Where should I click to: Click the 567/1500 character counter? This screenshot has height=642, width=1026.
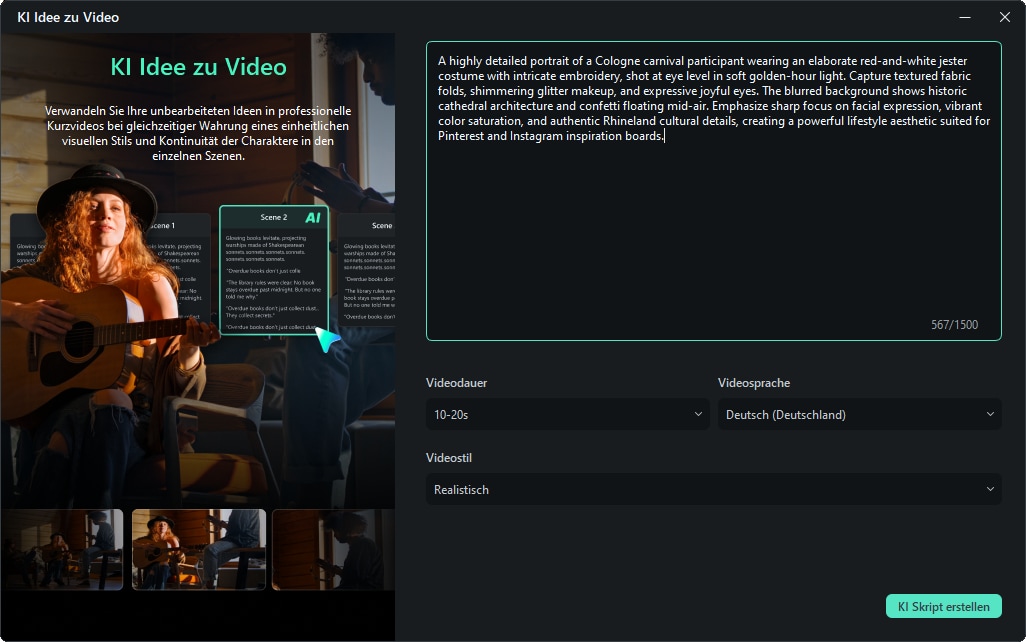(x=953, y=325)
